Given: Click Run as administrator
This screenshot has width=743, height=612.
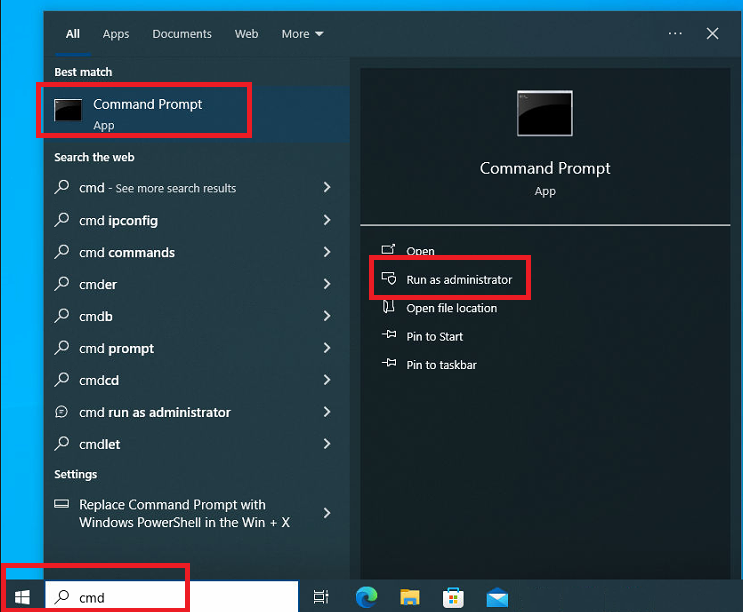Looking at the screenshot, I should point(458,280).
